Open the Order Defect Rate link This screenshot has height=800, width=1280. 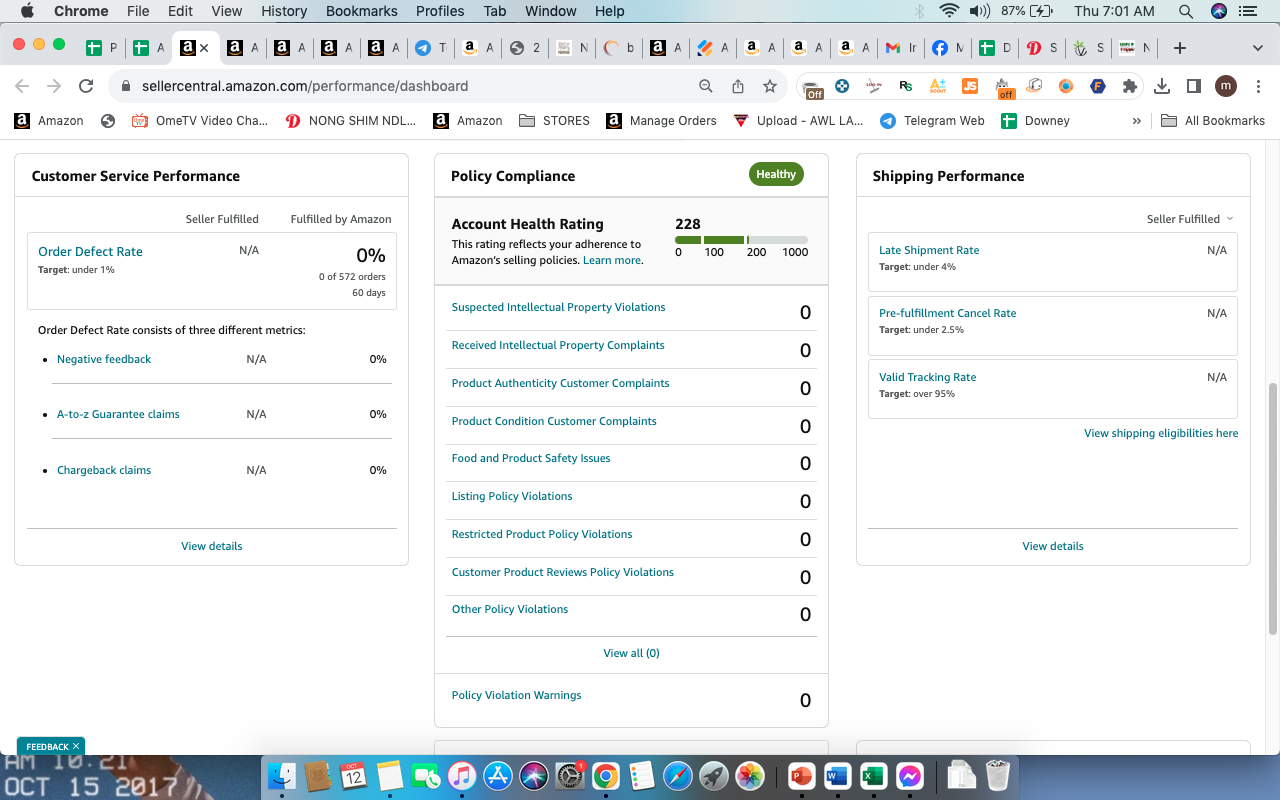[x=90, y=252]
